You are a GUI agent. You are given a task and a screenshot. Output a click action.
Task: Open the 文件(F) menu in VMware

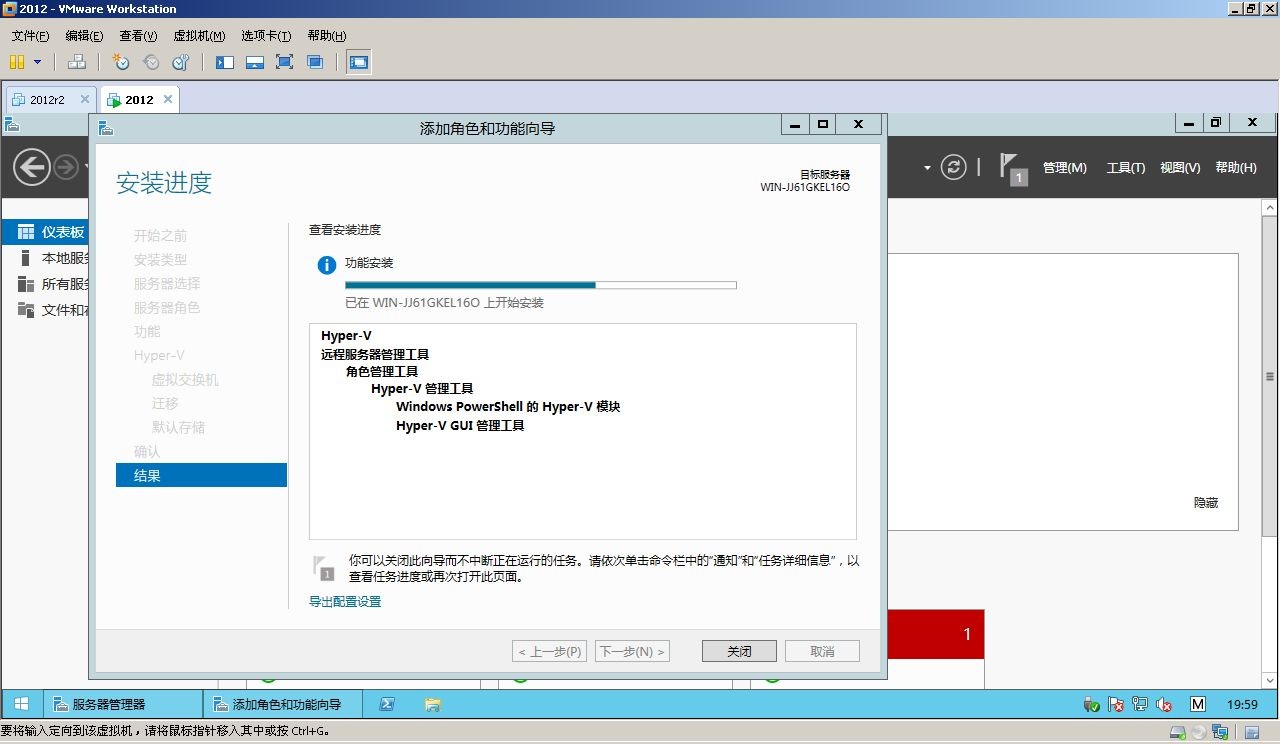click(31, 36)
